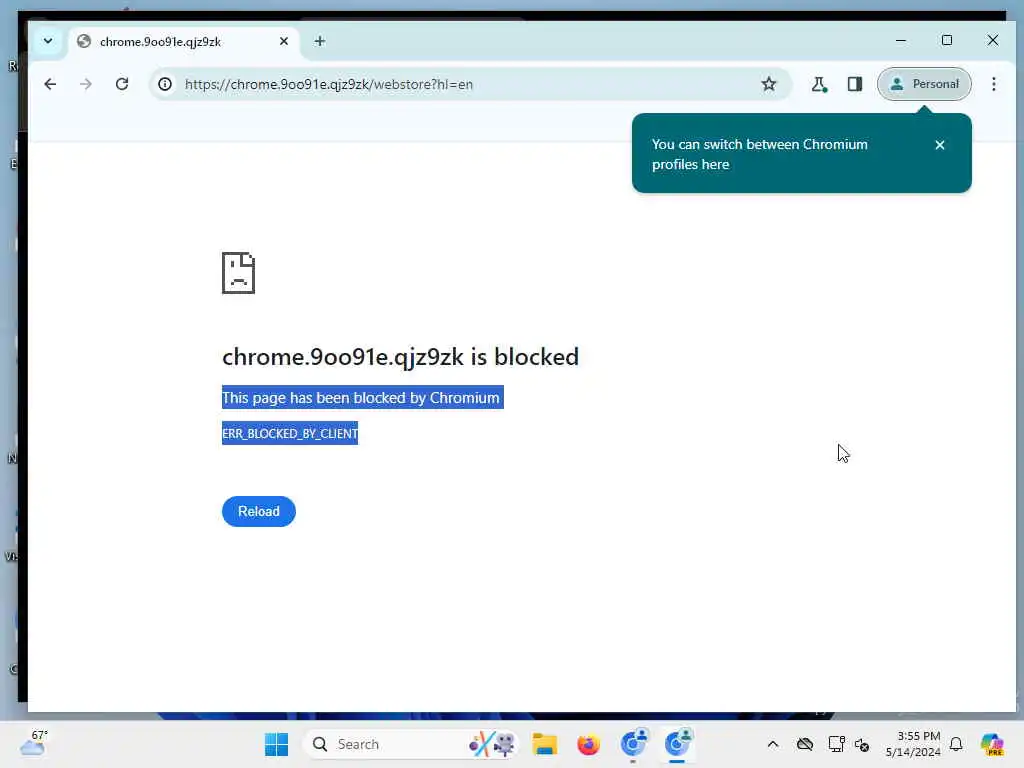Open the active Chromium taskbar icon
This screenshot has height=768, width=1024.
[x=677, y=743]
